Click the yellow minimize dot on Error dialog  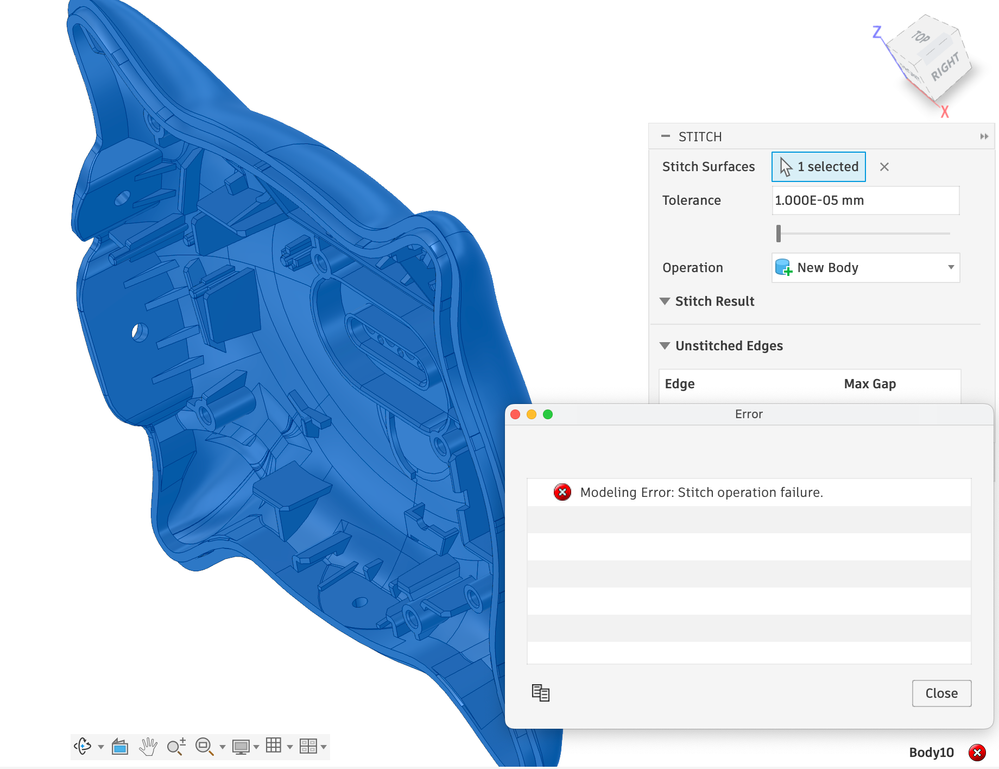click(531, 414)
